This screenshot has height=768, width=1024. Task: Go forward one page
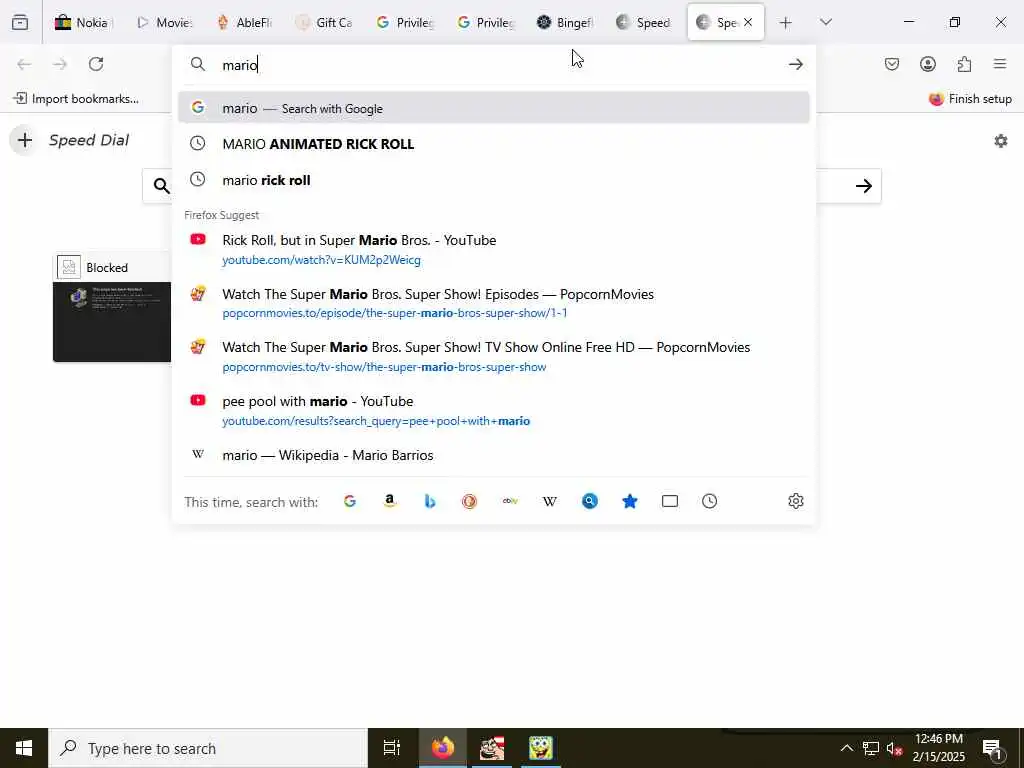(x=60, y=64)
